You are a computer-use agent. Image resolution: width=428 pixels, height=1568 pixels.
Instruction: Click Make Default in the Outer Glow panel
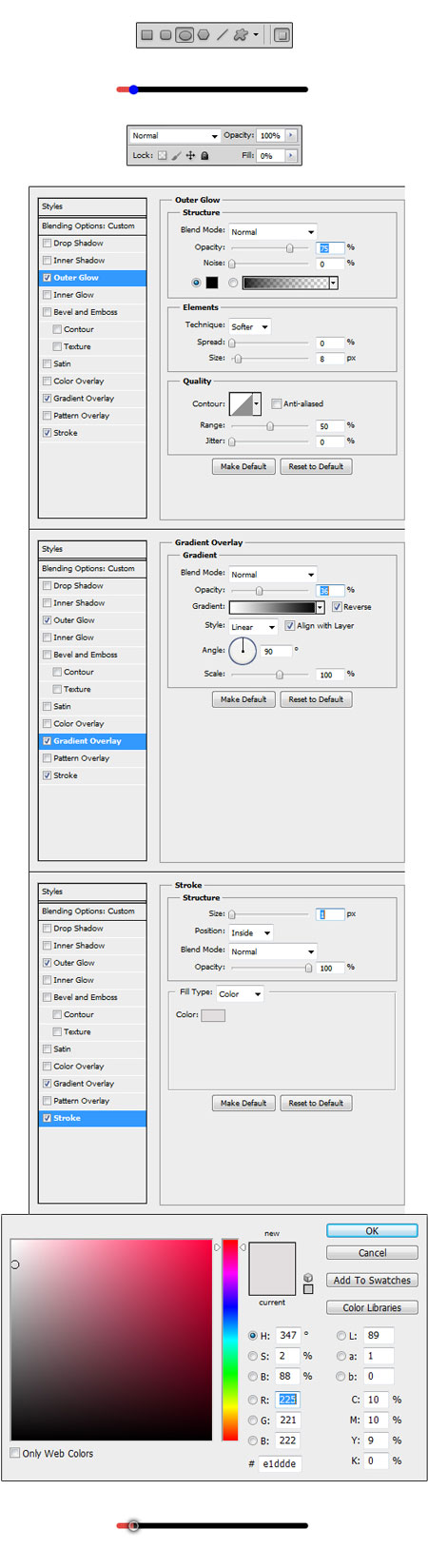pos(243,466)
